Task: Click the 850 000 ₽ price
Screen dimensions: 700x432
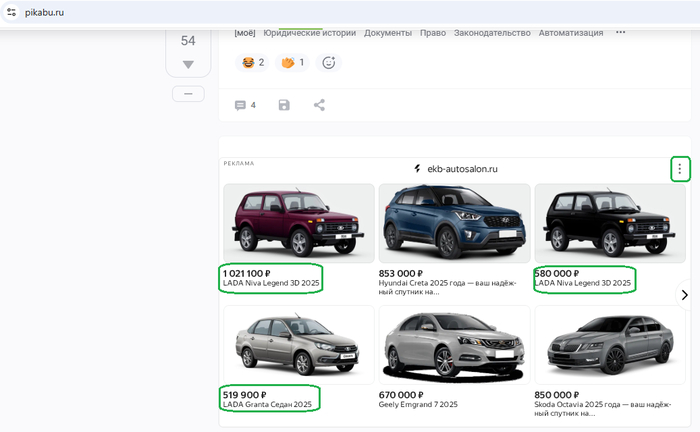Action: 556,395
